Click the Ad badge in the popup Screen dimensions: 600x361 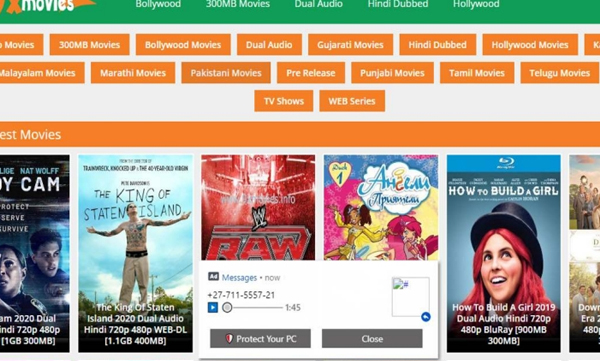213,277
